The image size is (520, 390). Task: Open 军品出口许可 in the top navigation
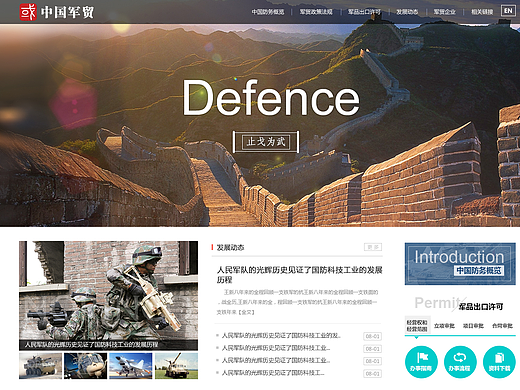tap(364, 12)
